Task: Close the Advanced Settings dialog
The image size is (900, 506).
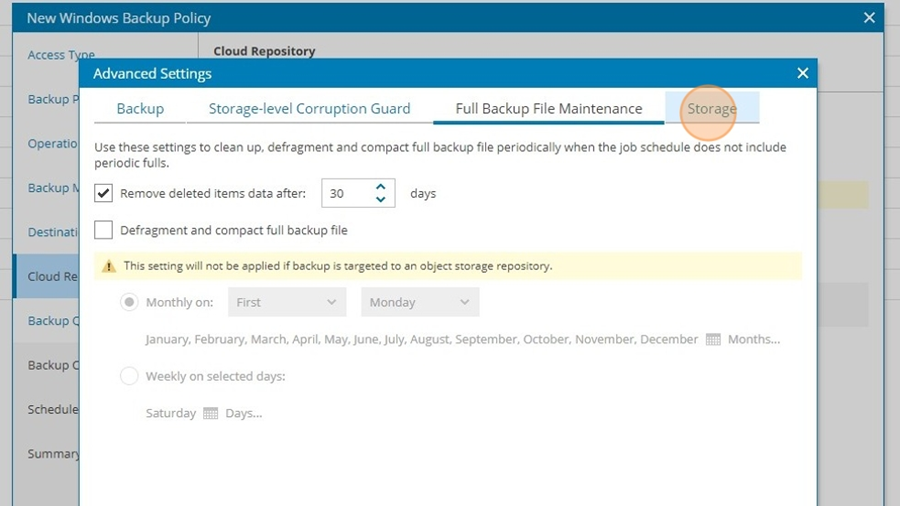Action: point(802,73)
